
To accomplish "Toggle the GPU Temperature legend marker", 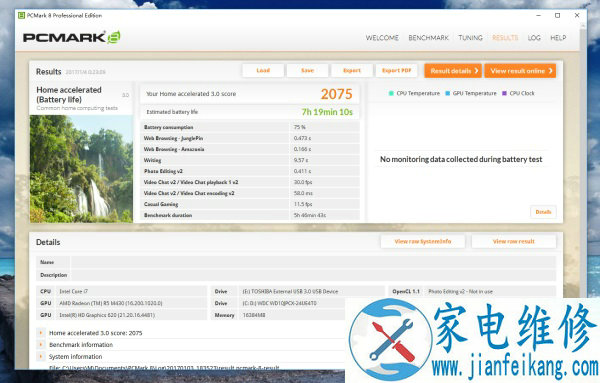I will (x=448, y=93).
